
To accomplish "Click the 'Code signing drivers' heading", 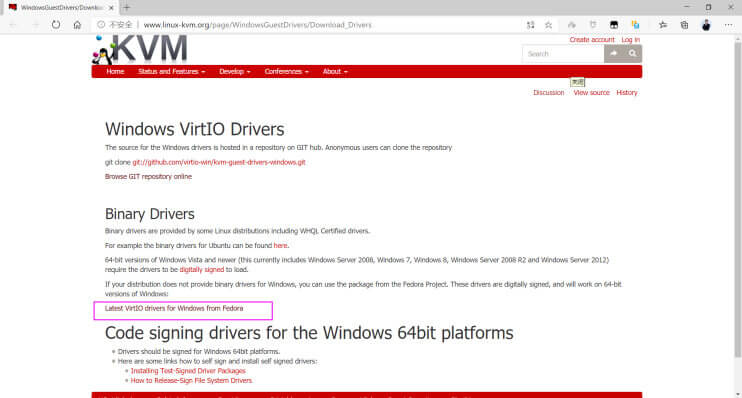I will click(309, 333).
